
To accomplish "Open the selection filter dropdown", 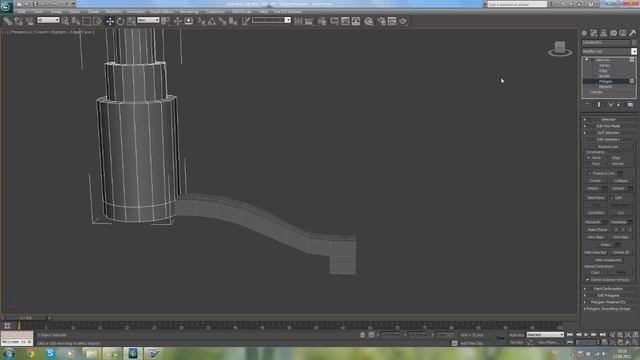I will (x=48, y=20).
